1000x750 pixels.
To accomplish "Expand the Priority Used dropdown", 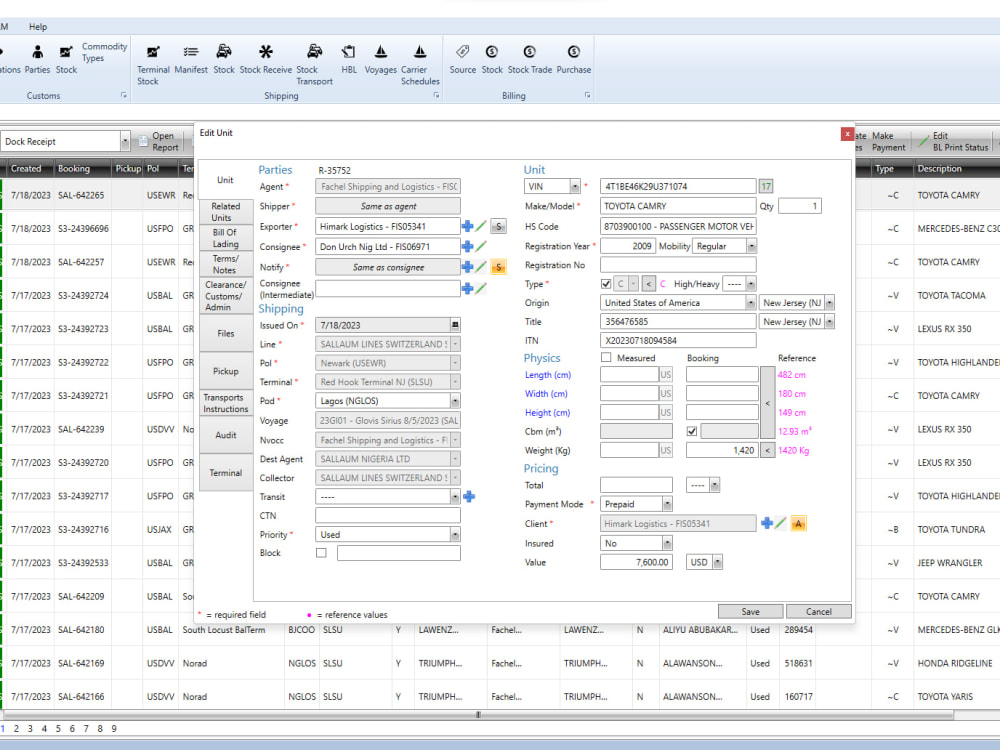I will pyautogui.click(x=455, y=534).
